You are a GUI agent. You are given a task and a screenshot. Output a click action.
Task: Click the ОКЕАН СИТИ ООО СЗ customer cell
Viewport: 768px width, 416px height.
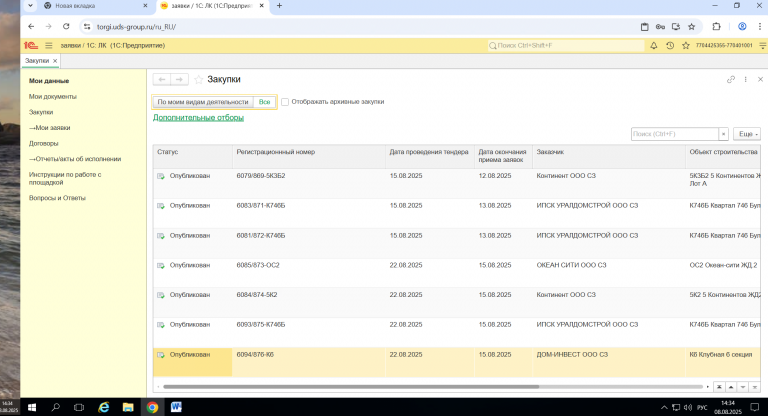(609, 273)
